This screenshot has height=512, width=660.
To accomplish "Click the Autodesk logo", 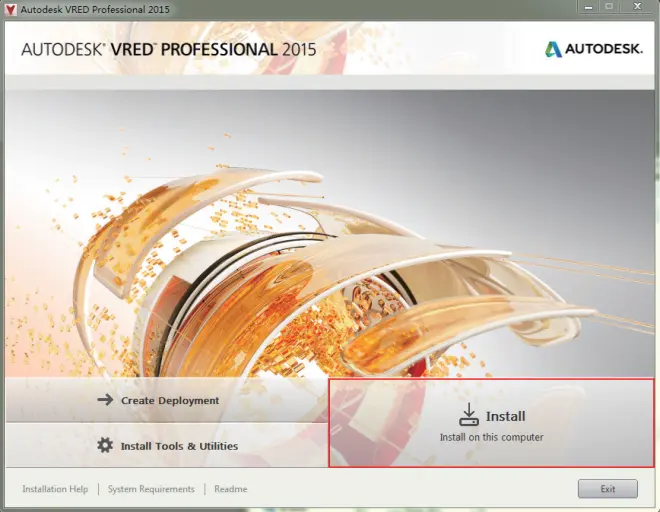I will (x=594, y=49).
